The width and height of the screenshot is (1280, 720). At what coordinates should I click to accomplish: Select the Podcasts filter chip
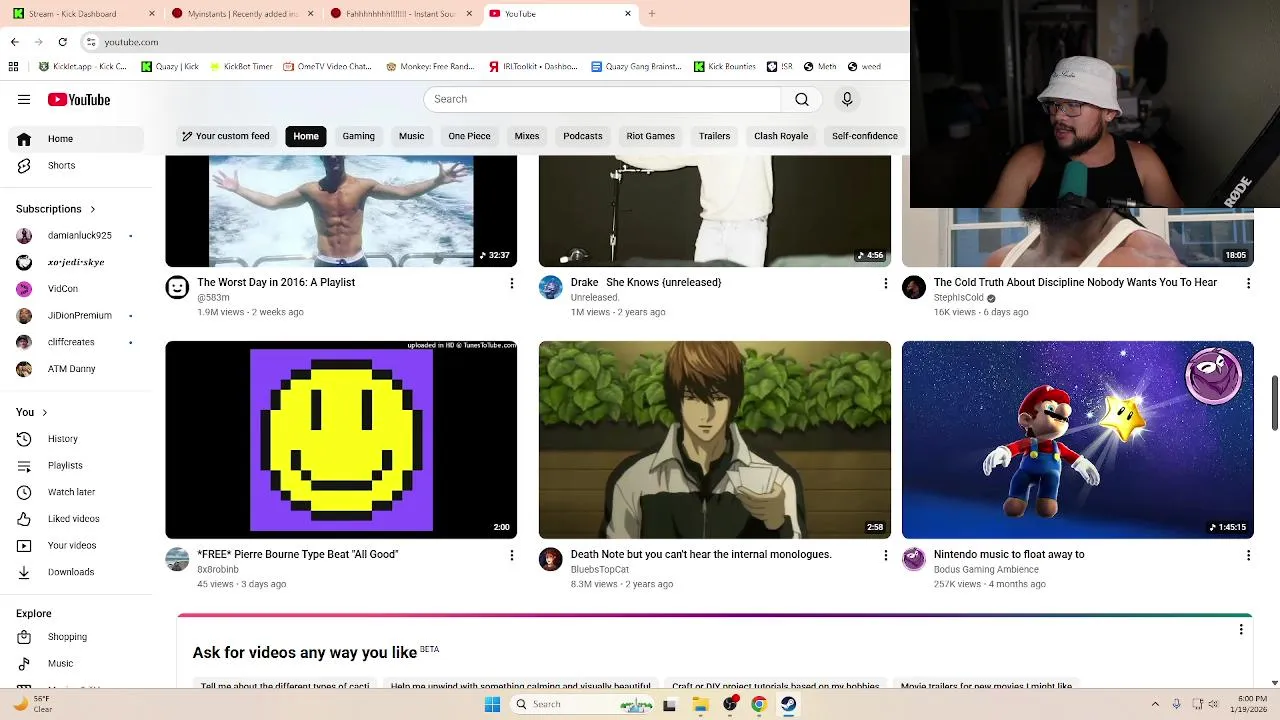pos(582,136)
